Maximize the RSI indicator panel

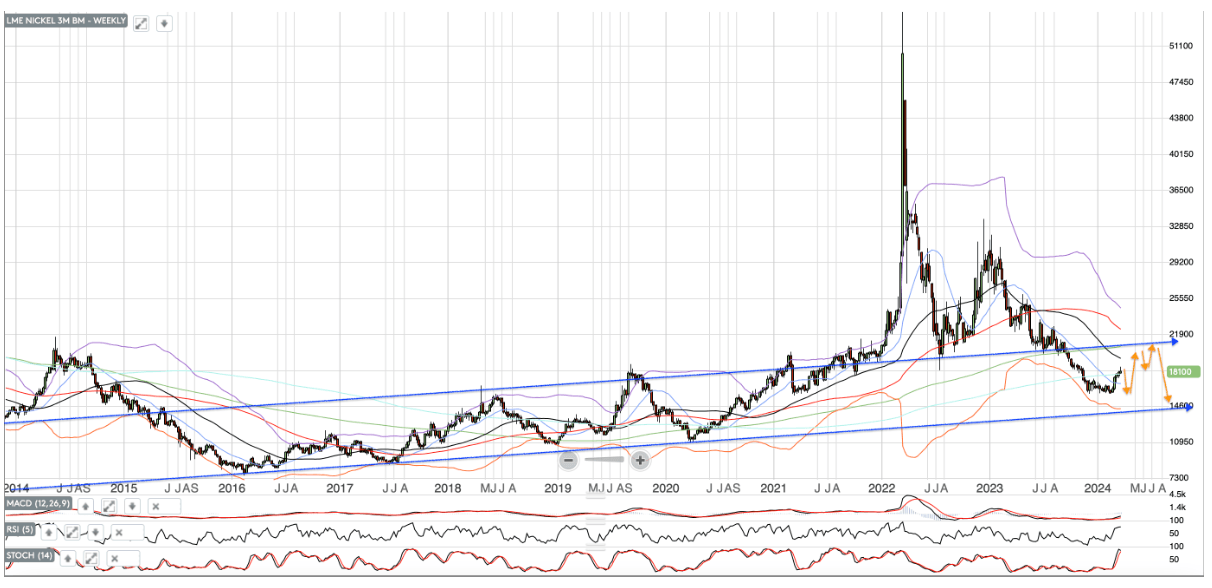[72, 532]
